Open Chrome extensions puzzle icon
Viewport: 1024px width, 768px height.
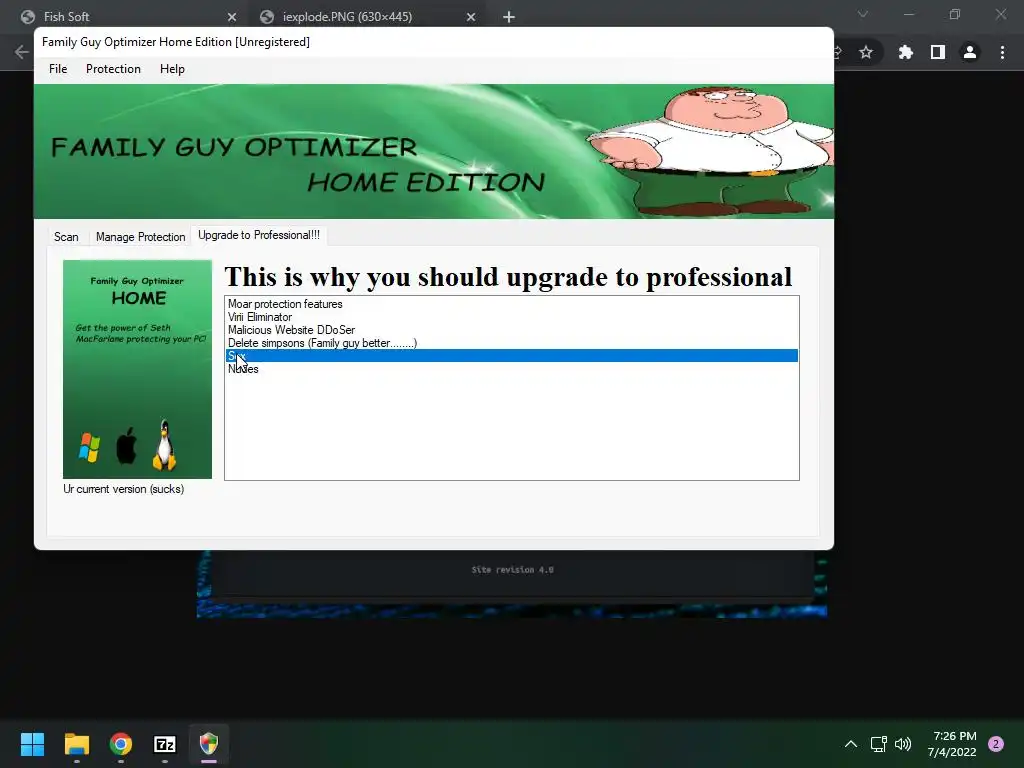tap(906, 52)
